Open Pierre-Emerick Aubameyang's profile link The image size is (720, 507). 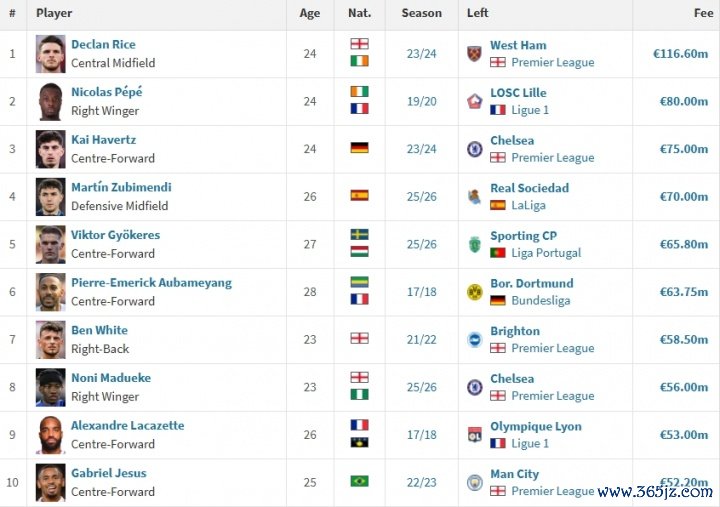point(152,283)
